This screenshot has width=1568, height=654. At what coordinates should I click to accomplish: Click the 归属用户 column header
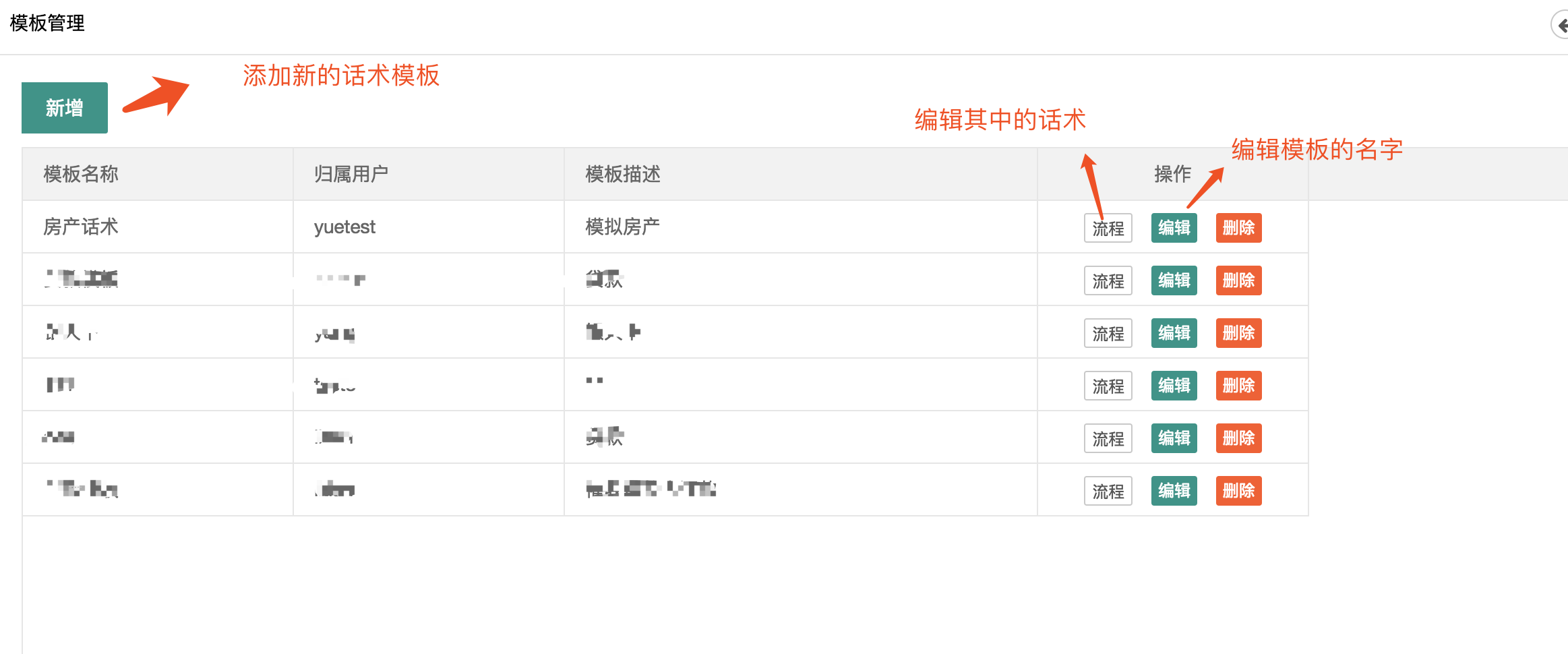[351, 174]
